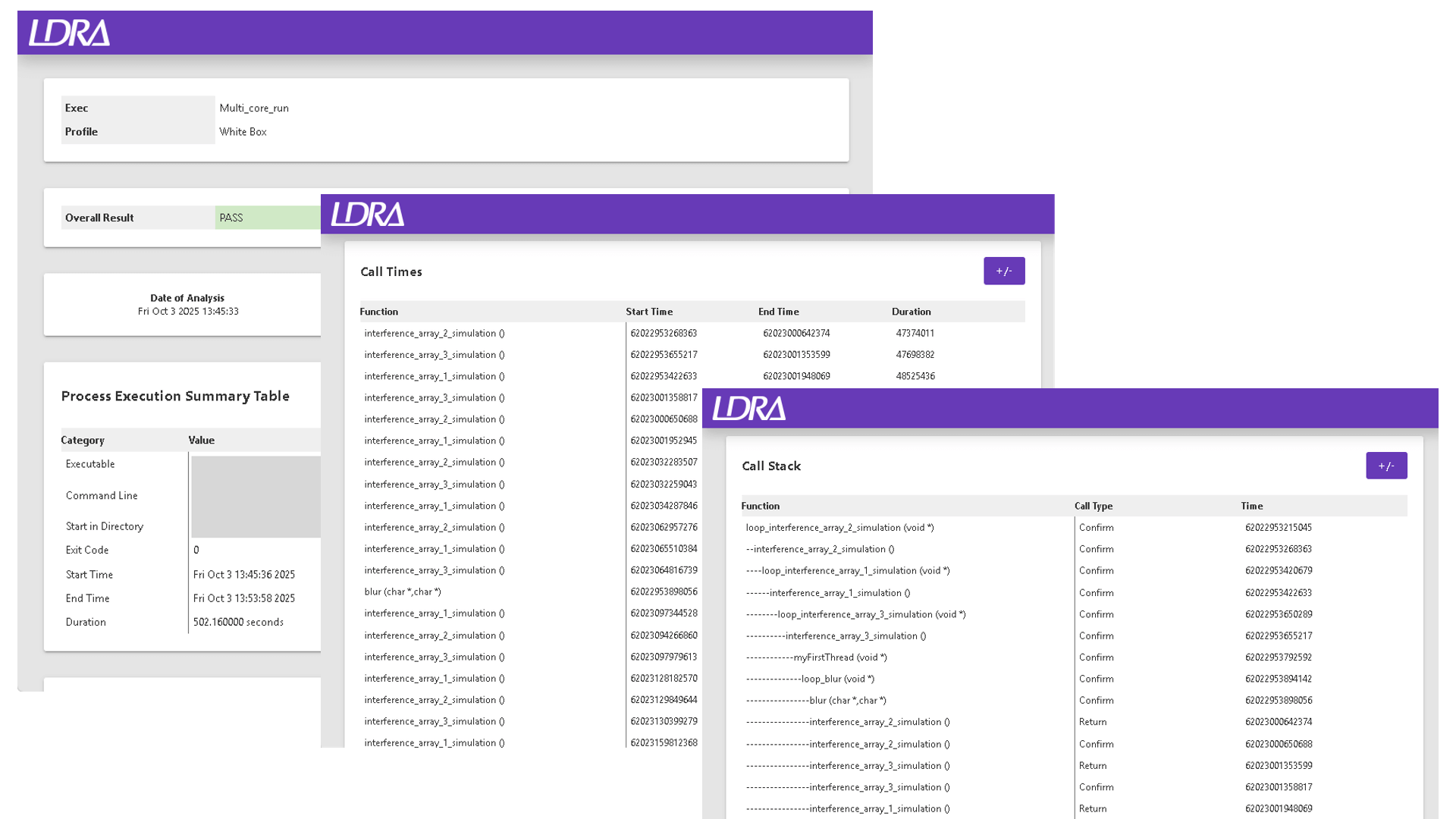Click Call Stack time 62023000650688
1456x819 pixels.
1279,744
